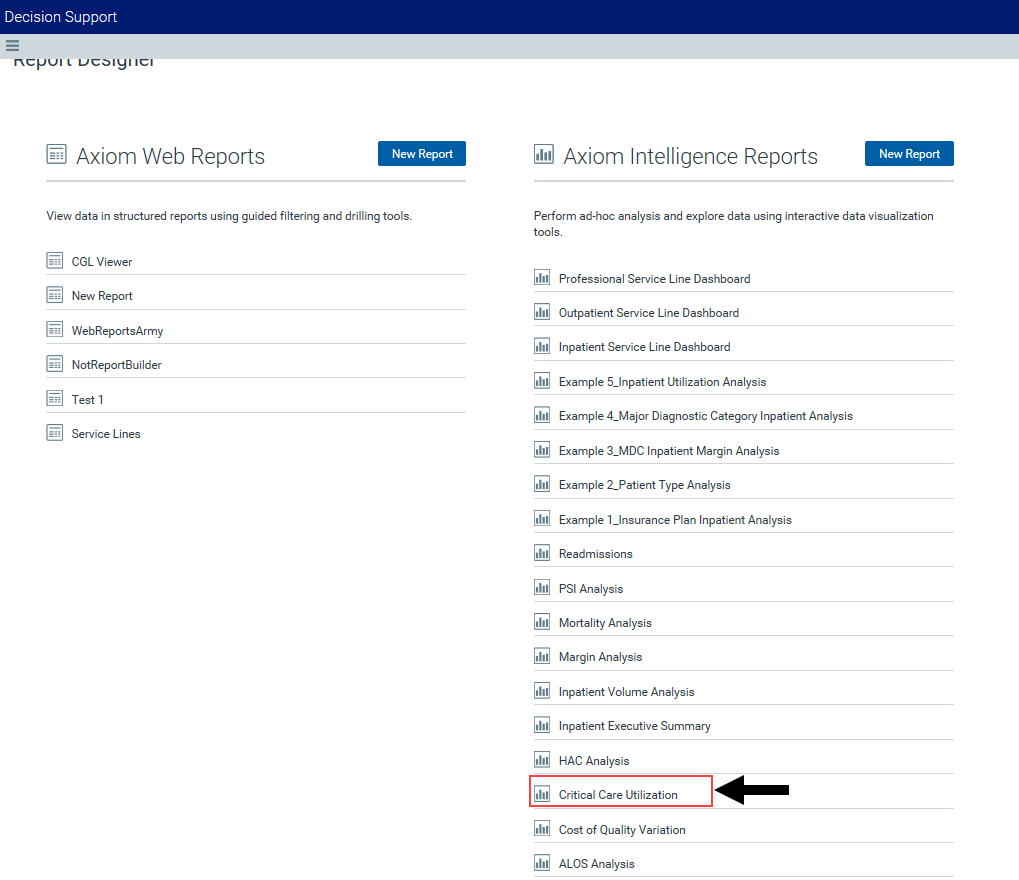Open the Readmissions report
Image resolution: width=1019 pixels, height=880 pixels.
tap(595, 554)
